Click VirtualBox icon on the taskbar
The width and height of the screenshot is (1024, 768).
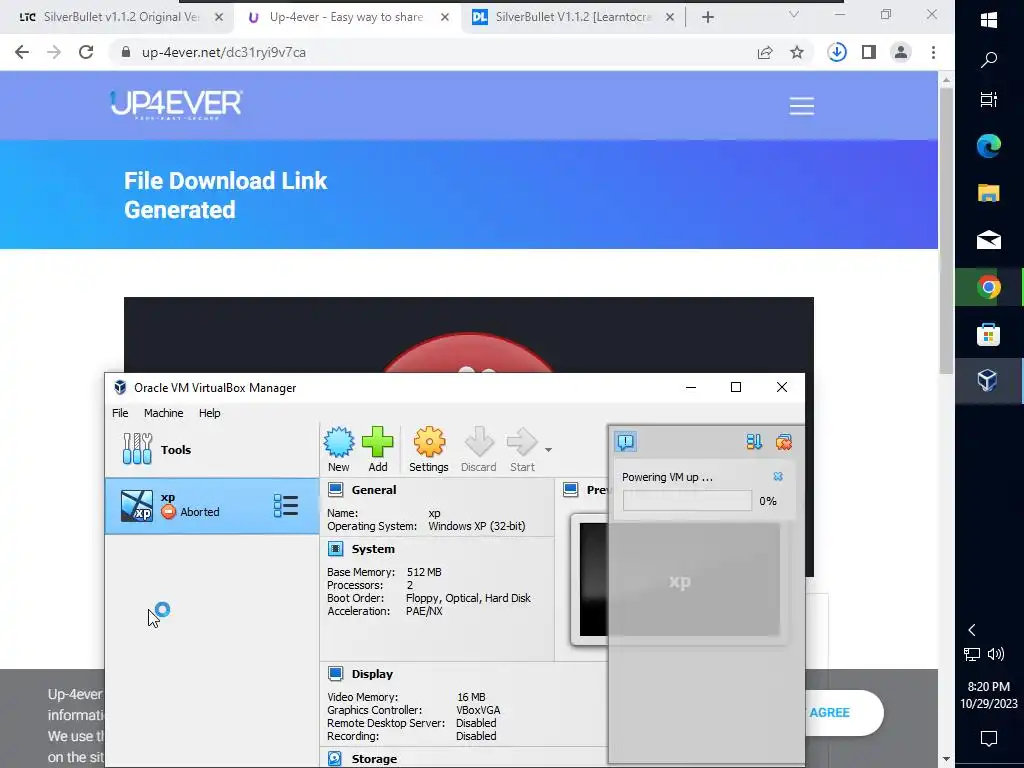[x=989, y=380]
